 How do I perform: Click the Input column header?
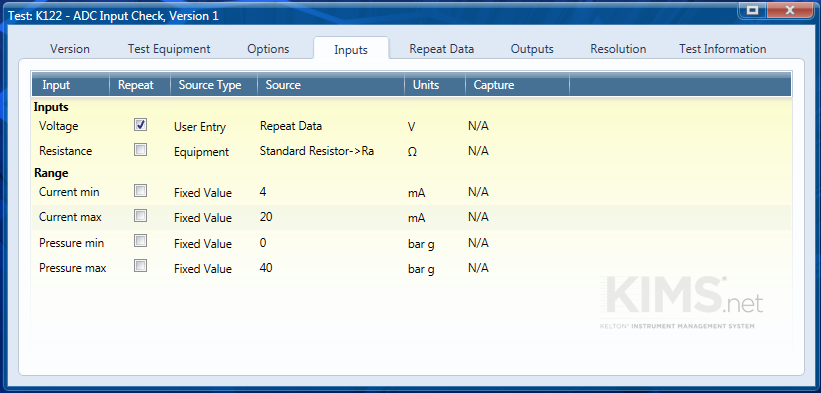70,85
